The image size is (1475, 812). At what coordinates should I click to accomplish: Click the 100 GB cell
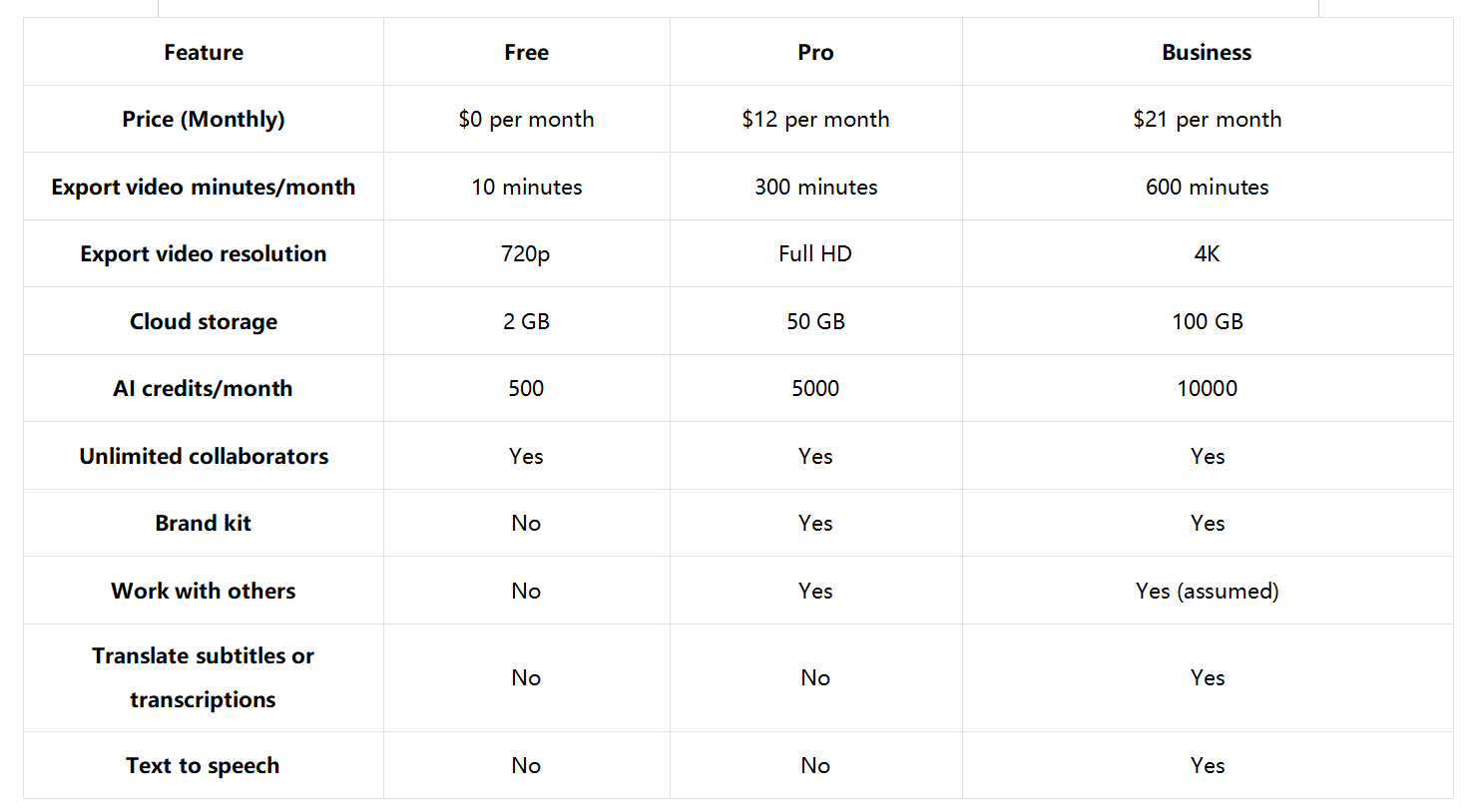click(x=1207, y=322)
